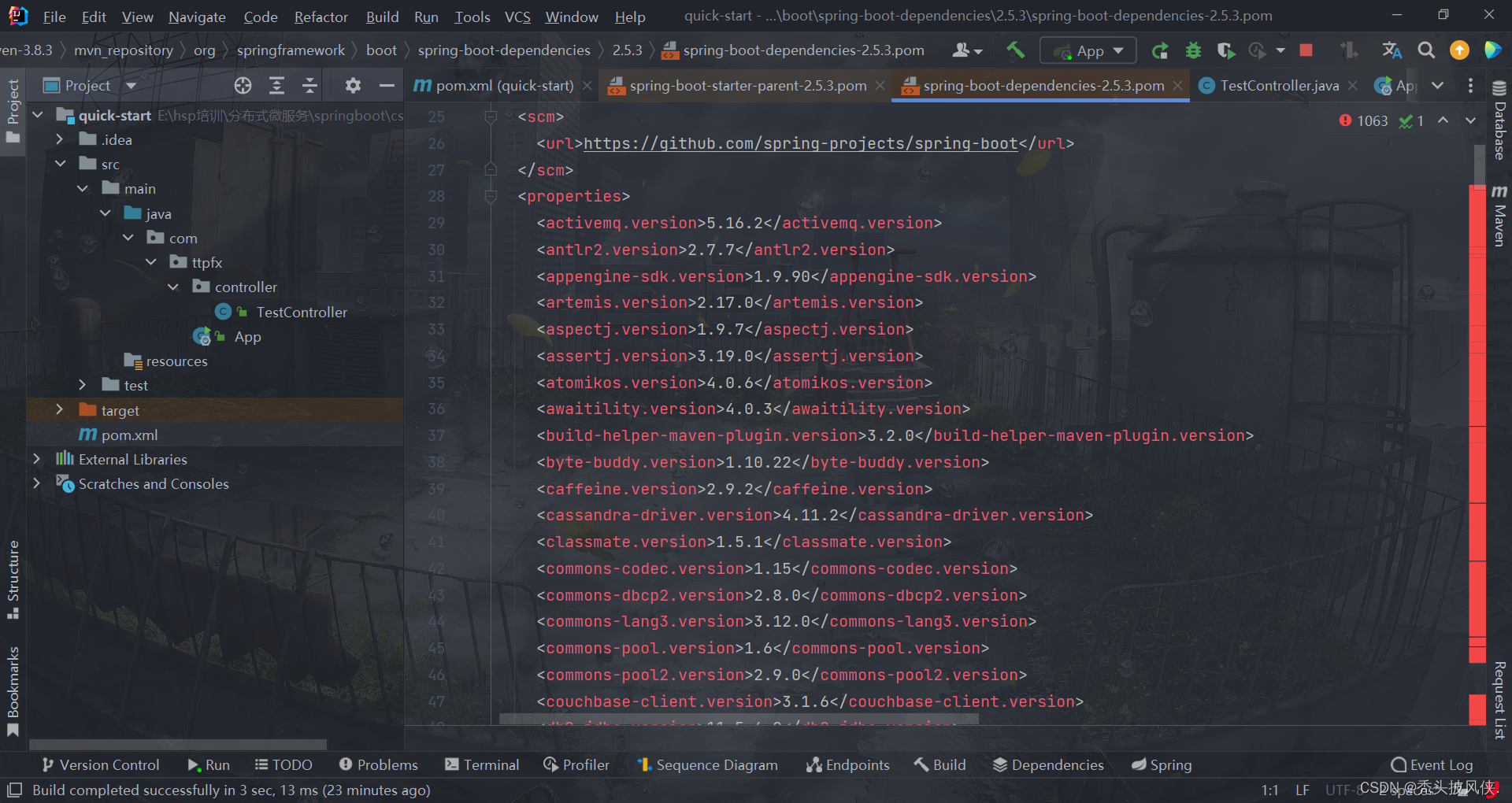Image resolution: width=1512 pixels, height=803 pixels.
Task: Click the orange IDE update icon
Action: (x=1459, y=50)
